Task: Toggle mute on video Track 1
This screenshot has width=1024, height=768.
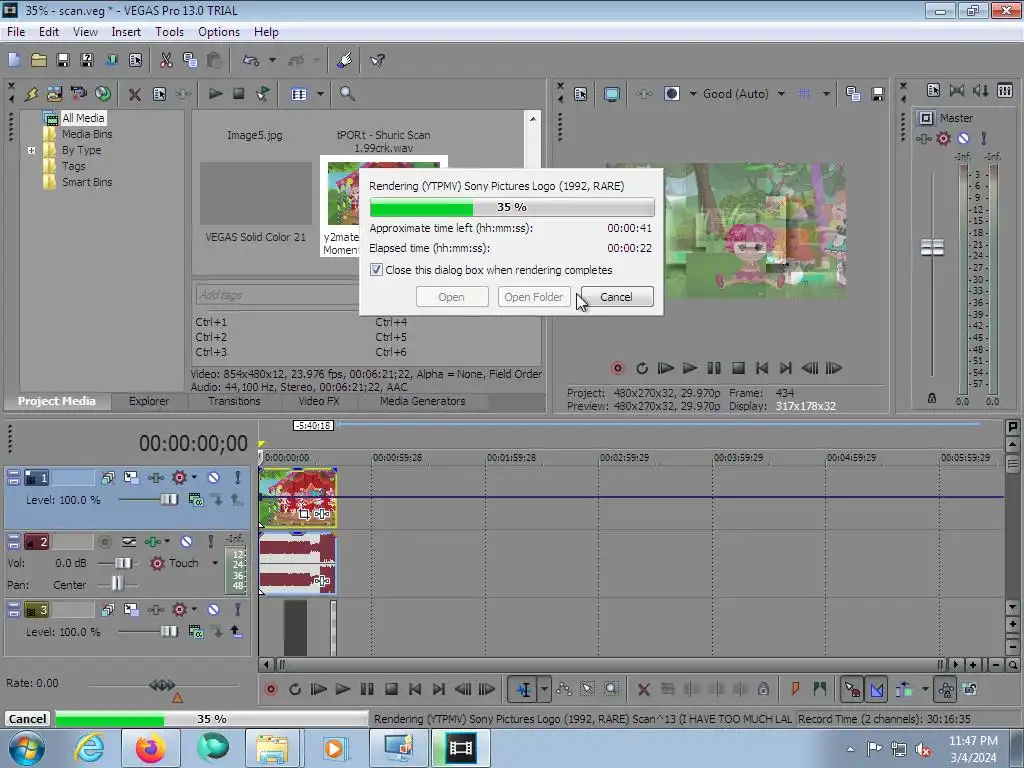Action: coord(214,477)
